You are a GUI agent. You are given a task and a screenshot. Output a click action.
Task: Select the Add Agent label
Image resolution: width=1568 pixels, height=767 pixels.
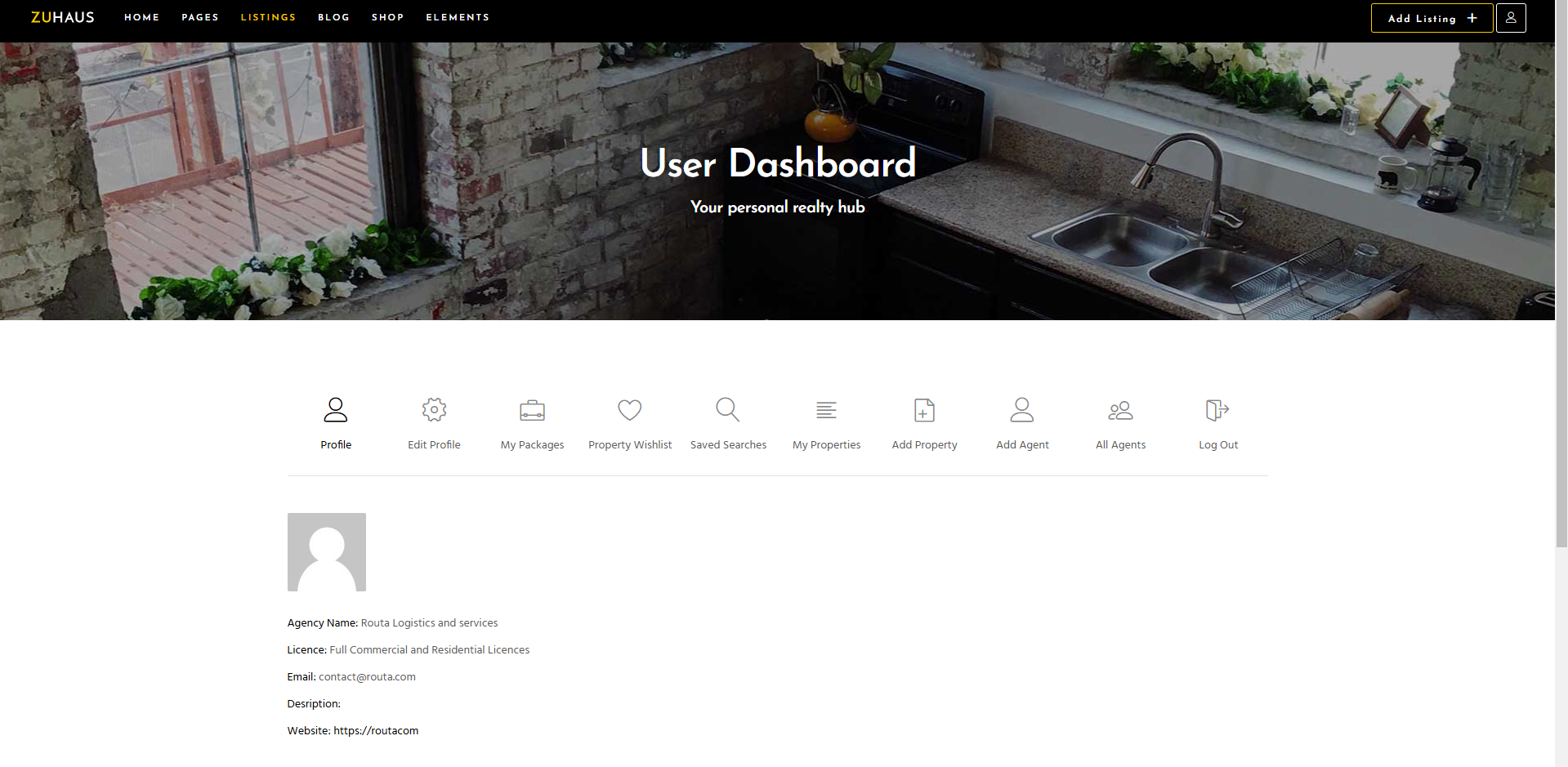pyautogui.click(x=1022, y=444)
